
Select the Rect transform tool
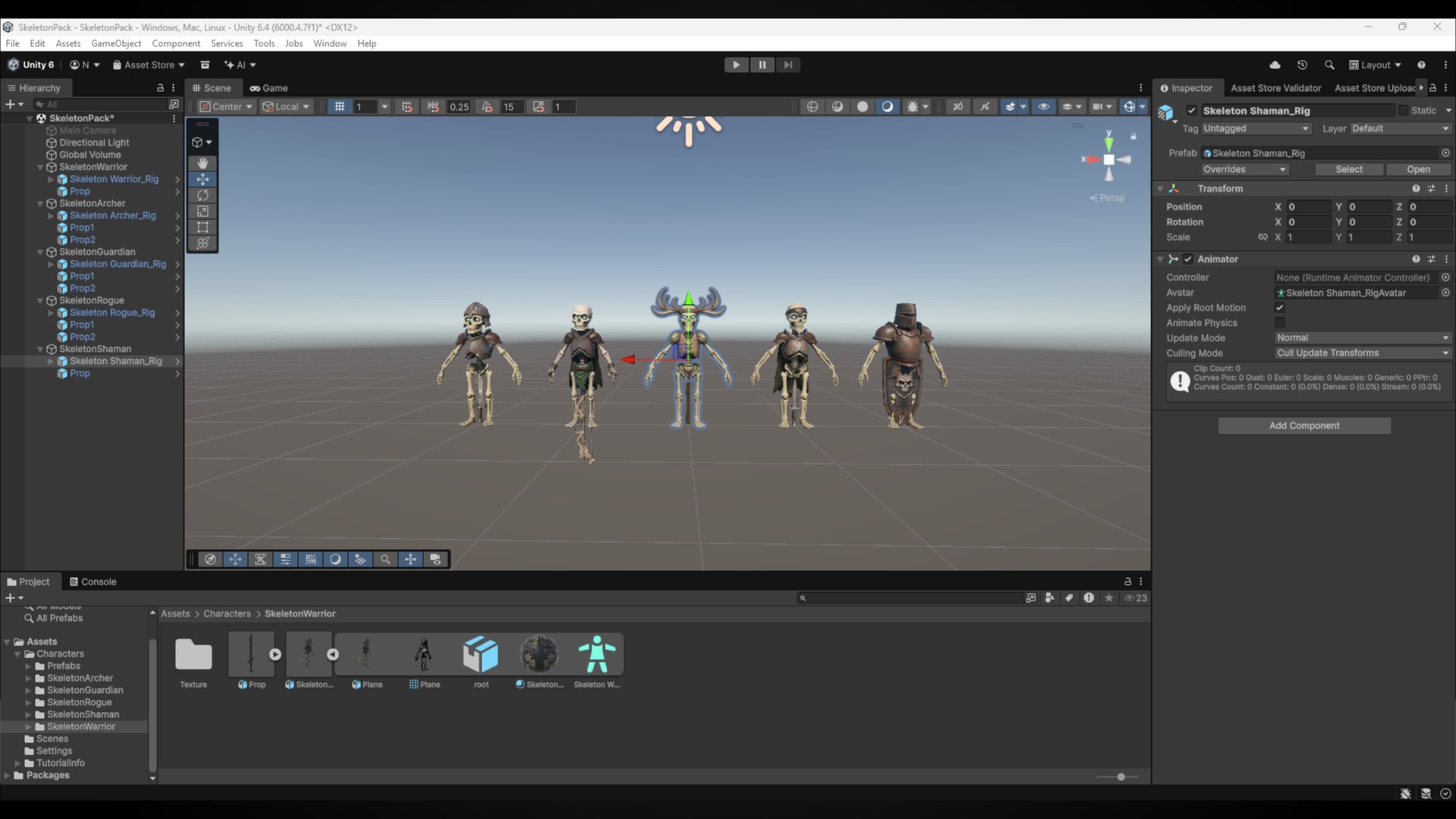(202, 227)
